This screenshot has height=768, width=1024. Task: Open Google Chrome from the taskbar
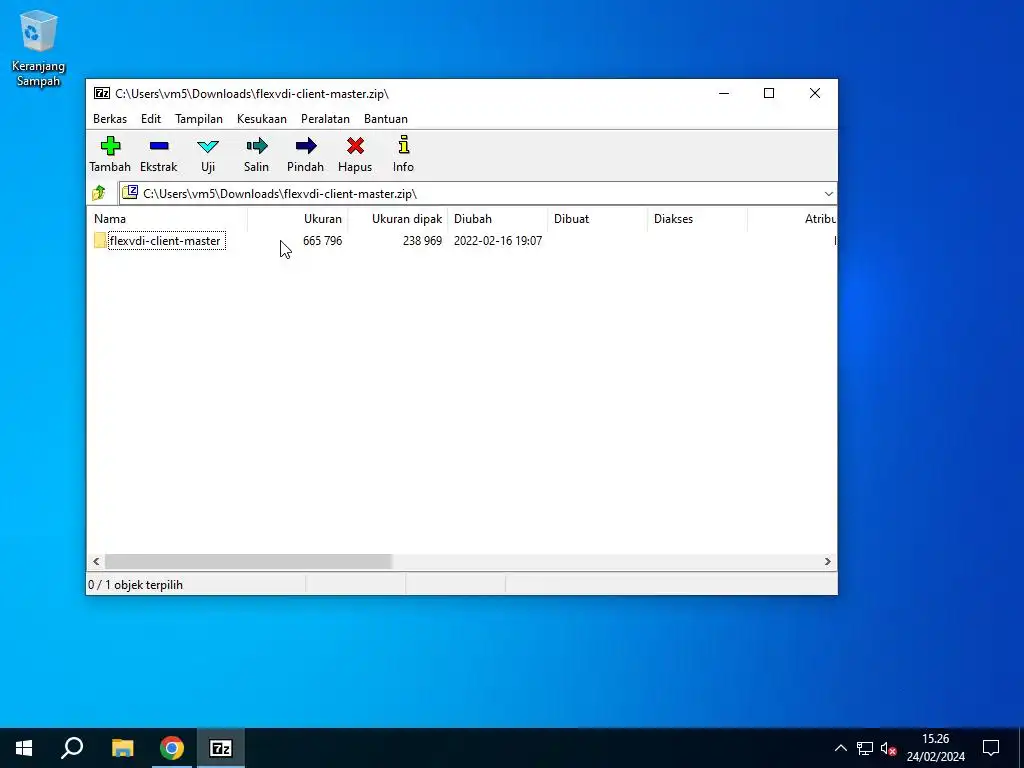pos(172,748)
